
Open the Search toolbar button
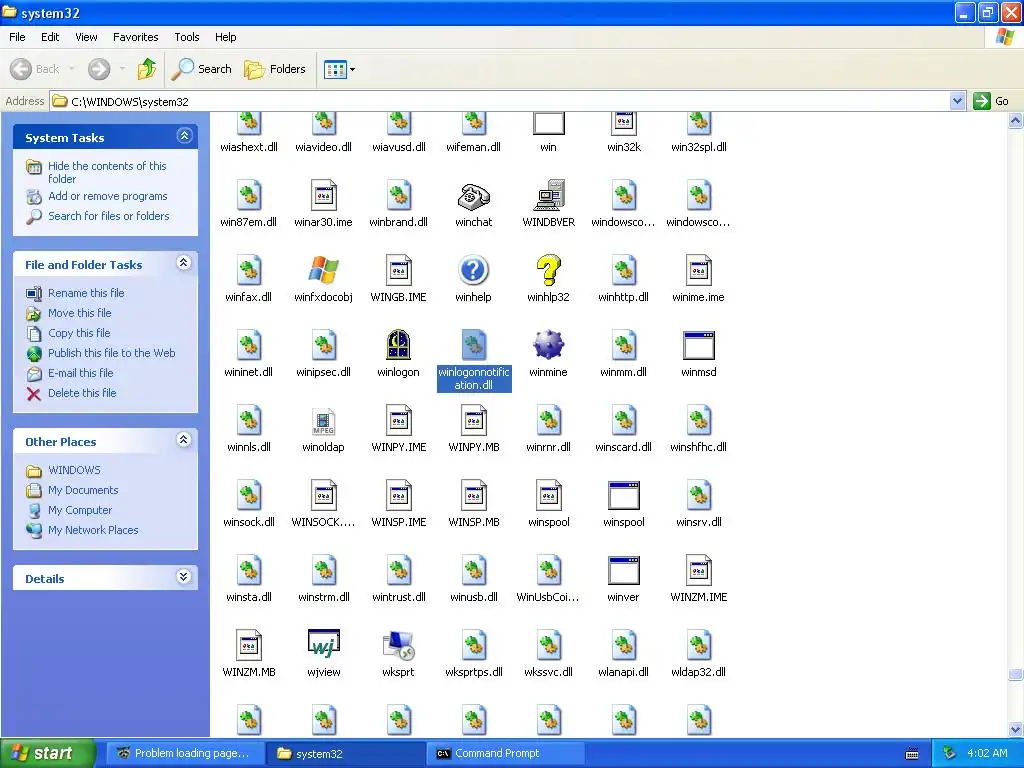(x=202, y=69)
